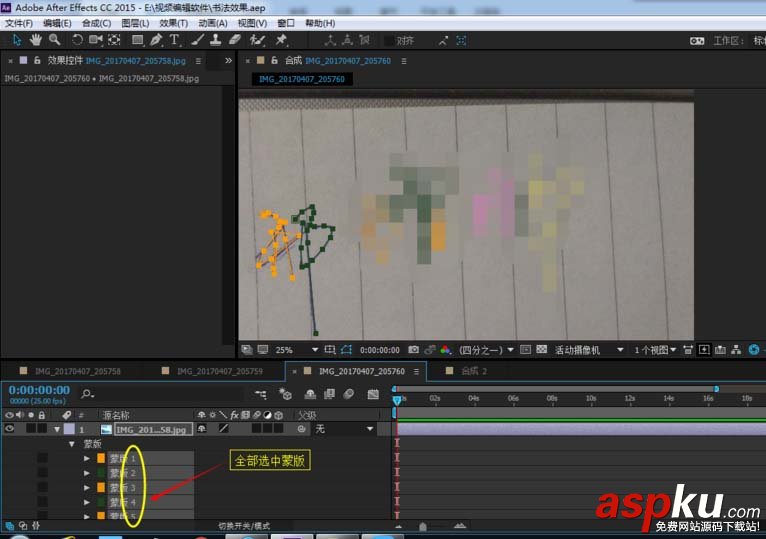Click the graph editor icon in timeline
Image resolution: width=766 pixels, height=539 pixels.
tap(373, 394)
